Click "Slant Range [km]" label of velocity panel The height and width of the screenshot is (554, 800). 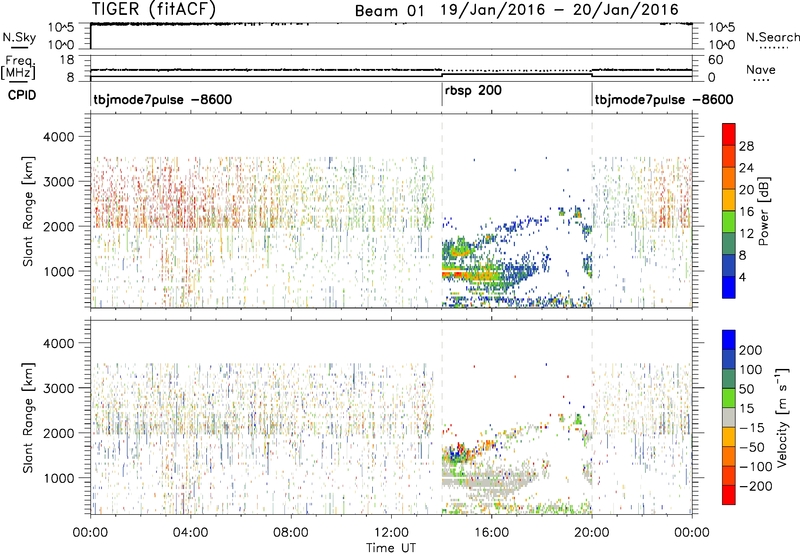coord(28,417)
